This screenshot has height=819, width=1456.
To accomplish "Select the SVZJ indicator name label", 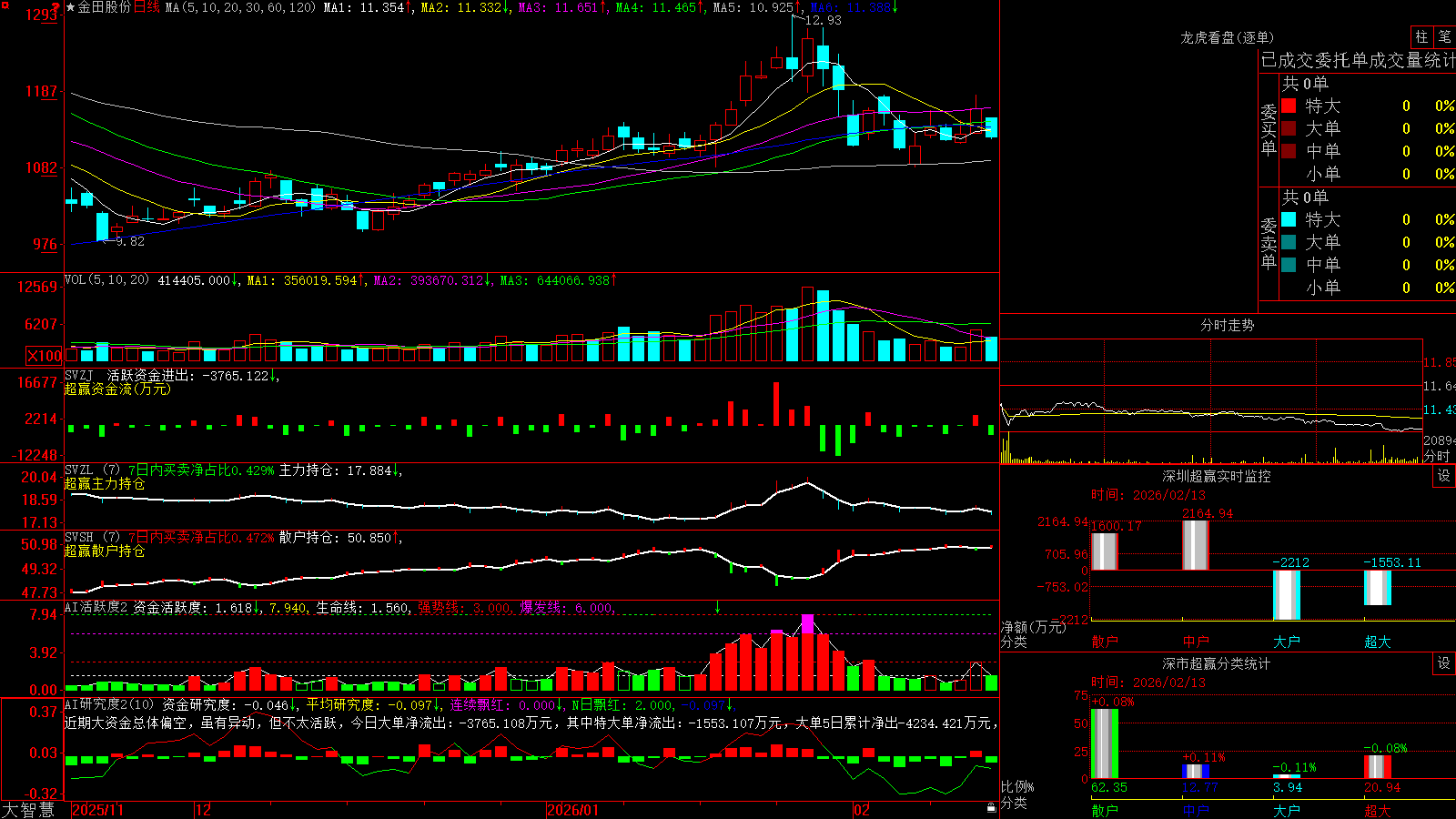I will point(79,375).
